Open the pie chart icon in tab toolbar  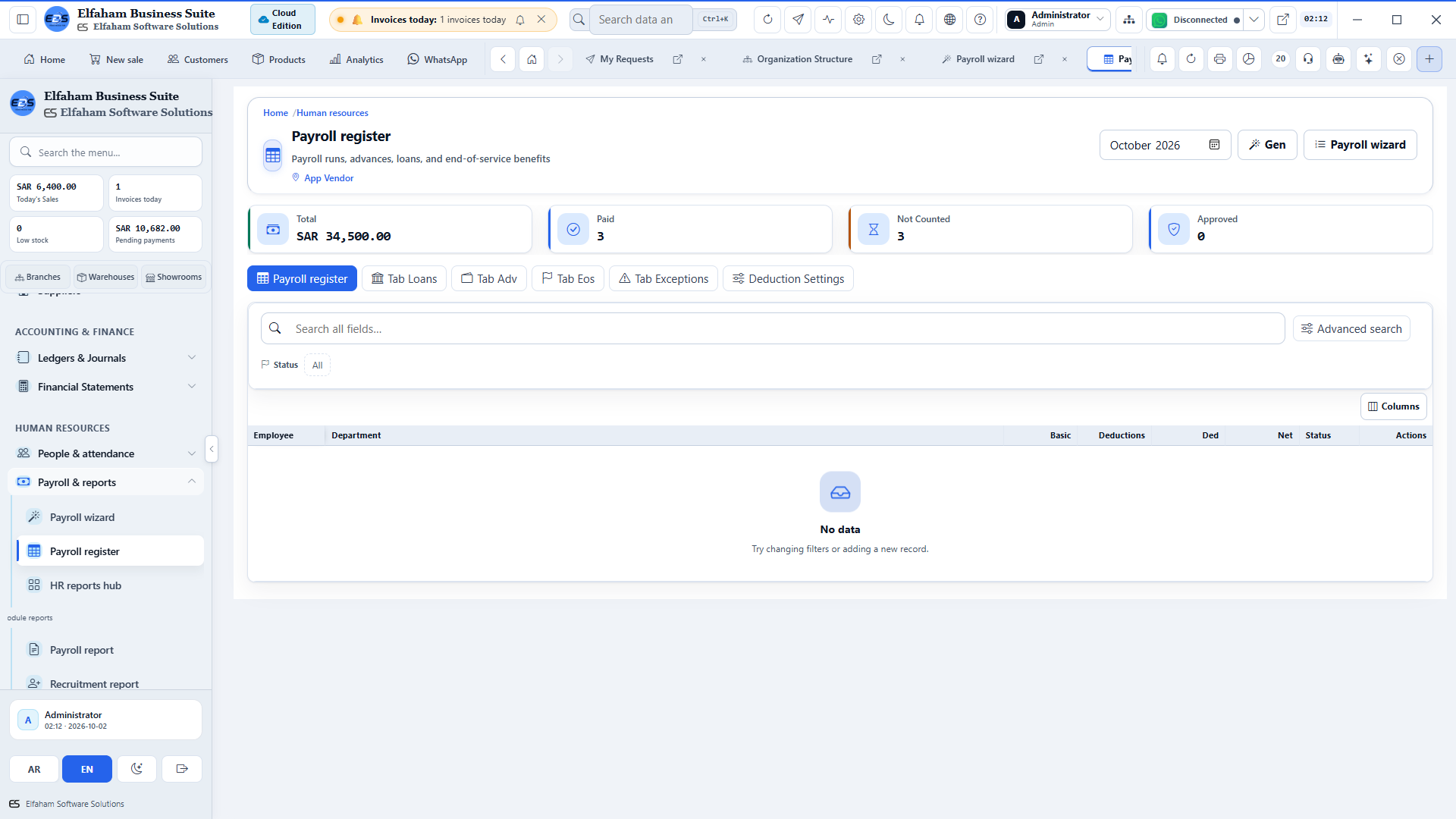pyautogui.click(x=1248, y=59)
